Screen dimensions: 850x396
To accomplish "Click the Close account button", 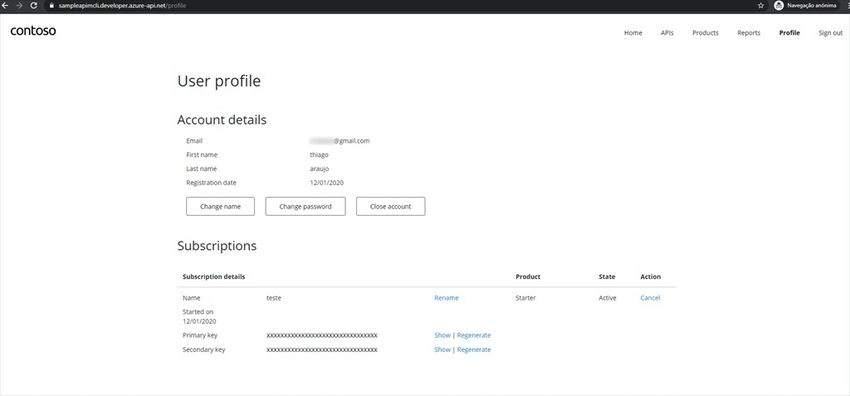I will [390, 206].
